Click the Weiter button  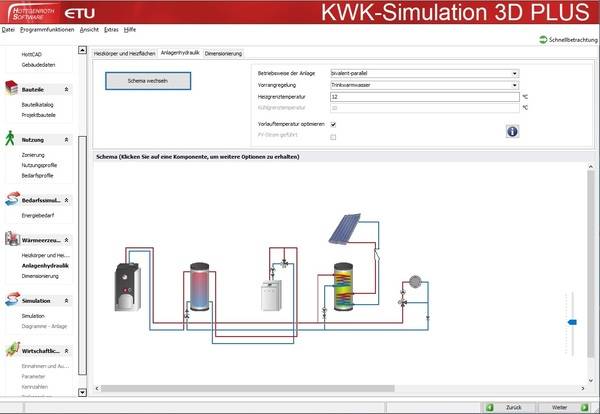point(560,407)
